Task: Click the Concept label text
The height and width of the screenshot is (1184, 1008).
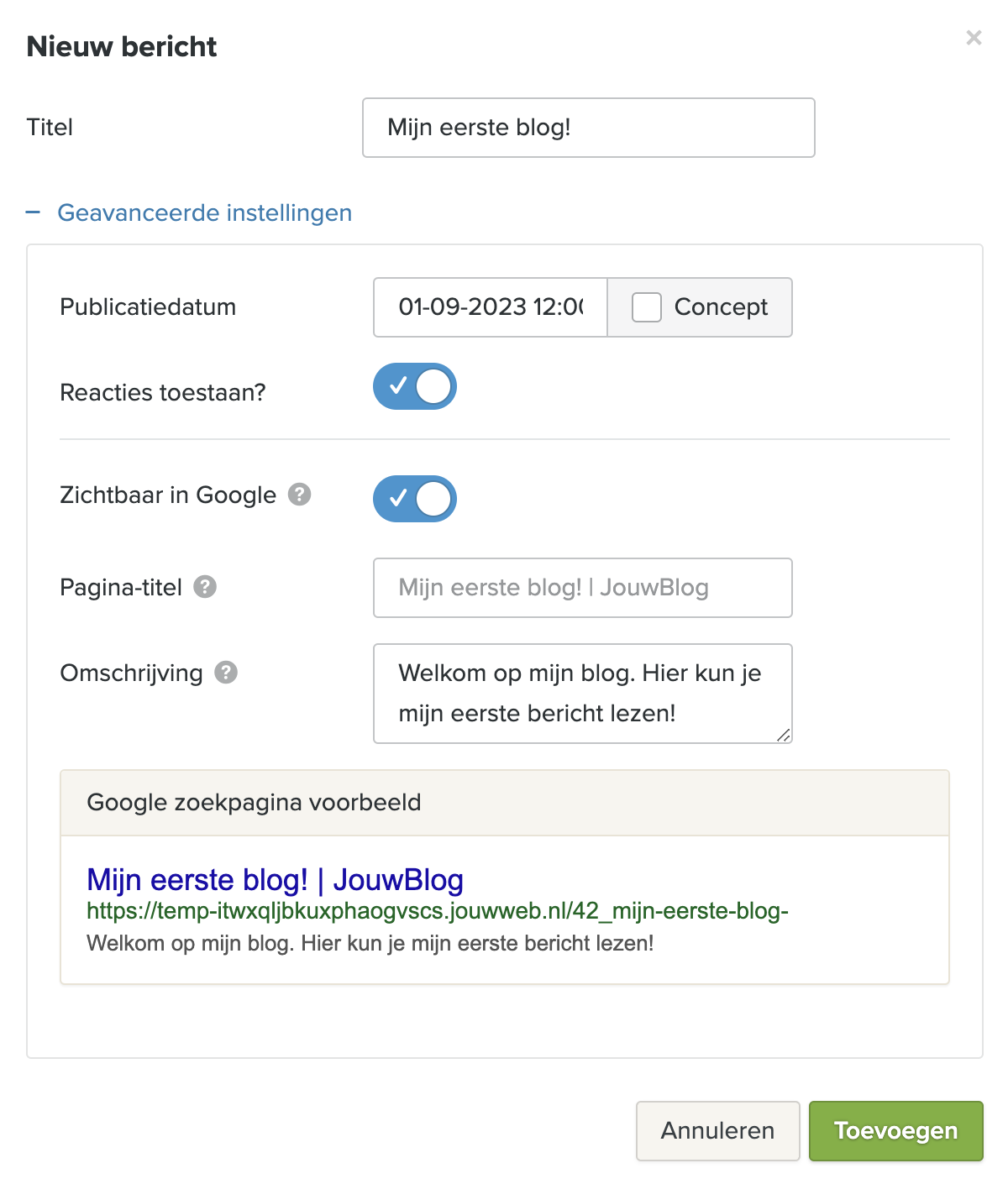Action: (x=721, y=307)
